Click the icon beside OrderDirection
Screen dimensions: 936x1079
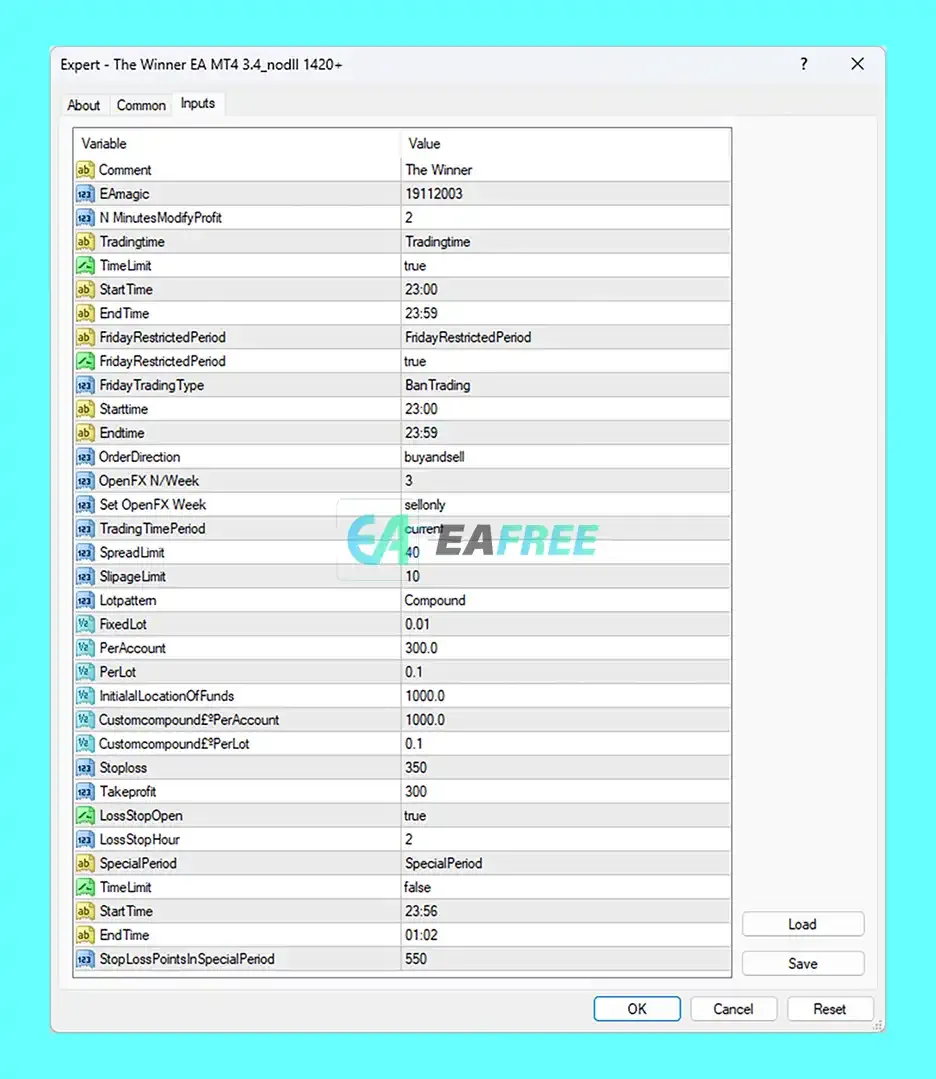point(85,457)
